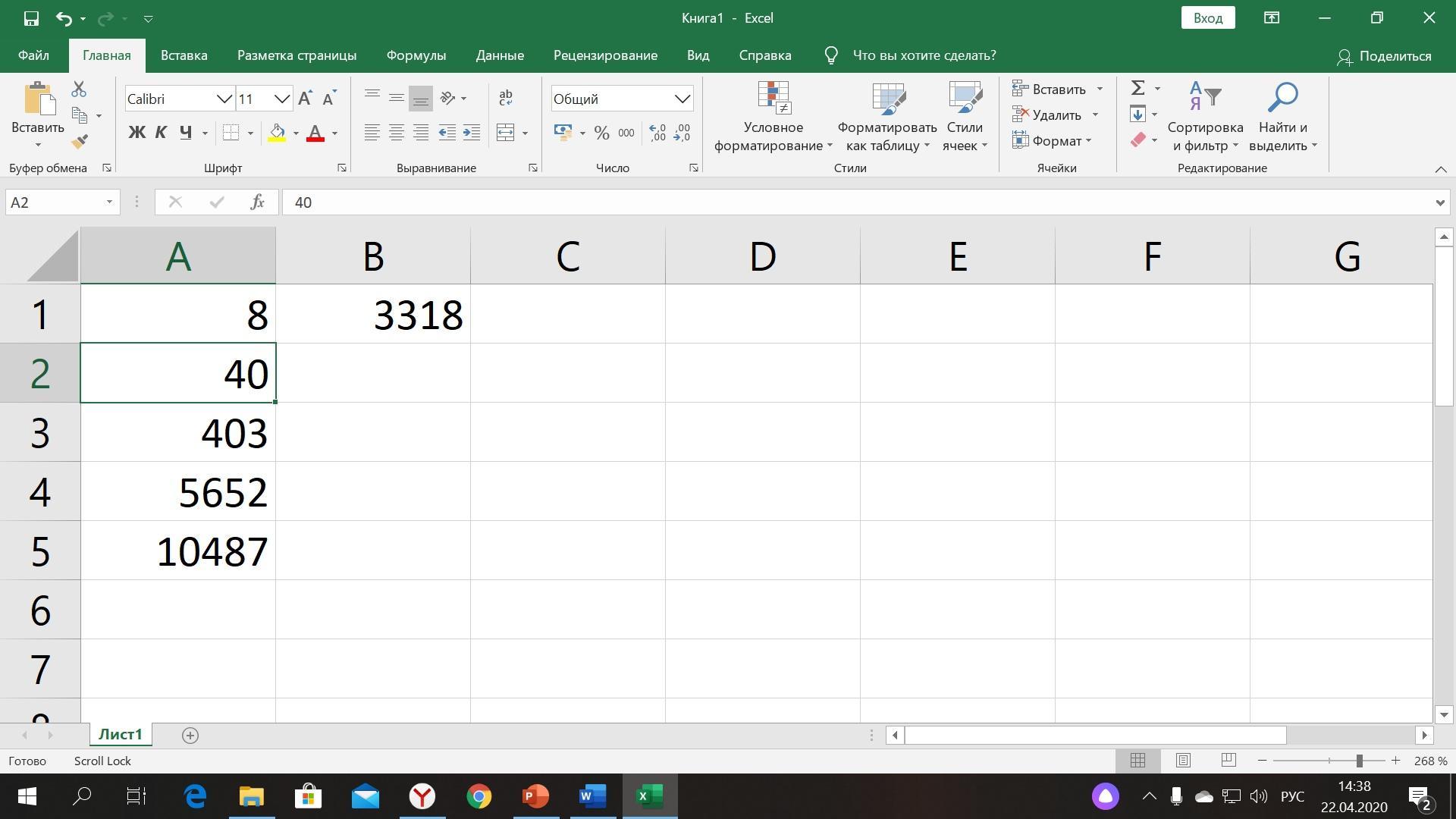This screenshot has width=1456, height=819.
Task: Switch to the Вставка tab
Action: pos(184,55)
